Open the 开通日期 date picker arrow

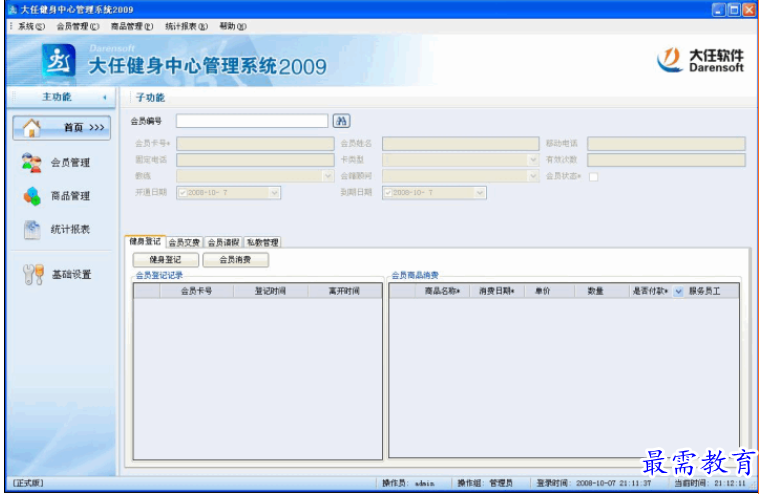pos(274,193)
